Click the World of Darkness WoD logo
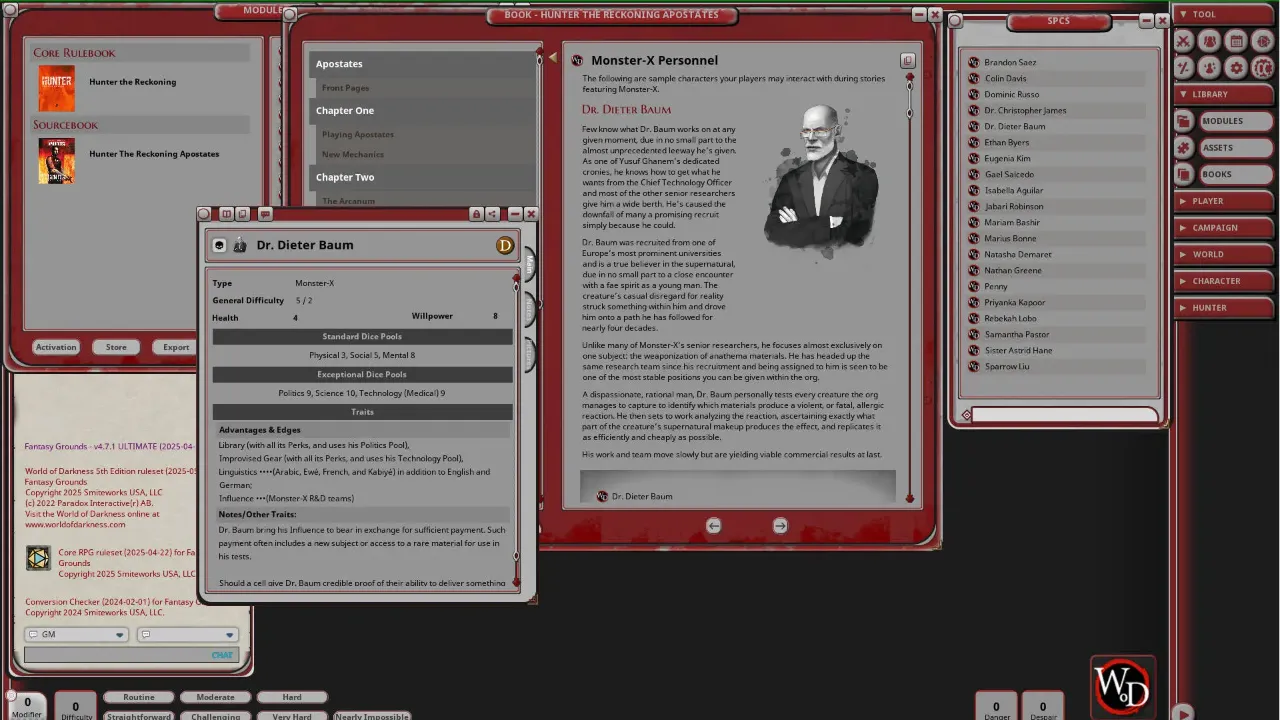 [1123, 686]
